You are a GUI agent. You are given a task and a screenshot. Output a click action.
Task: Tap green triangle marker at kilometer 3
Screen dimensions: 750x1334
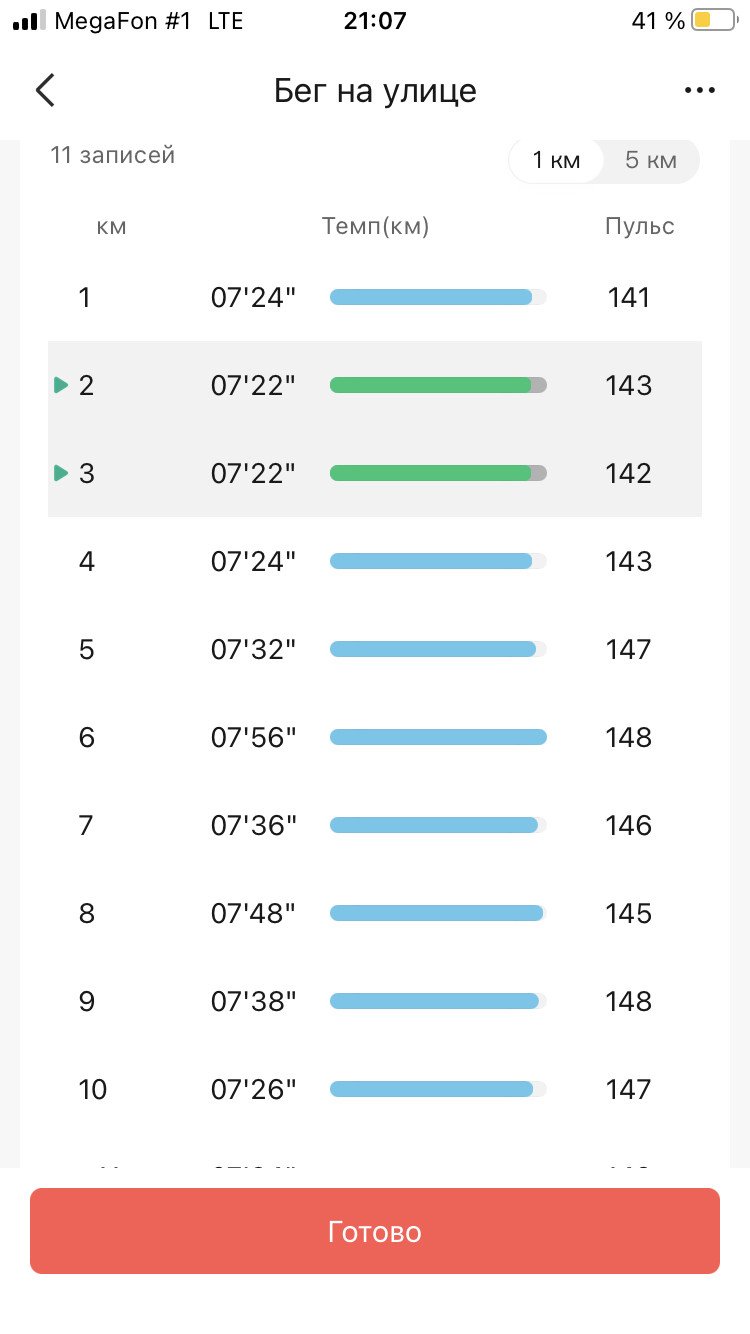61,473
